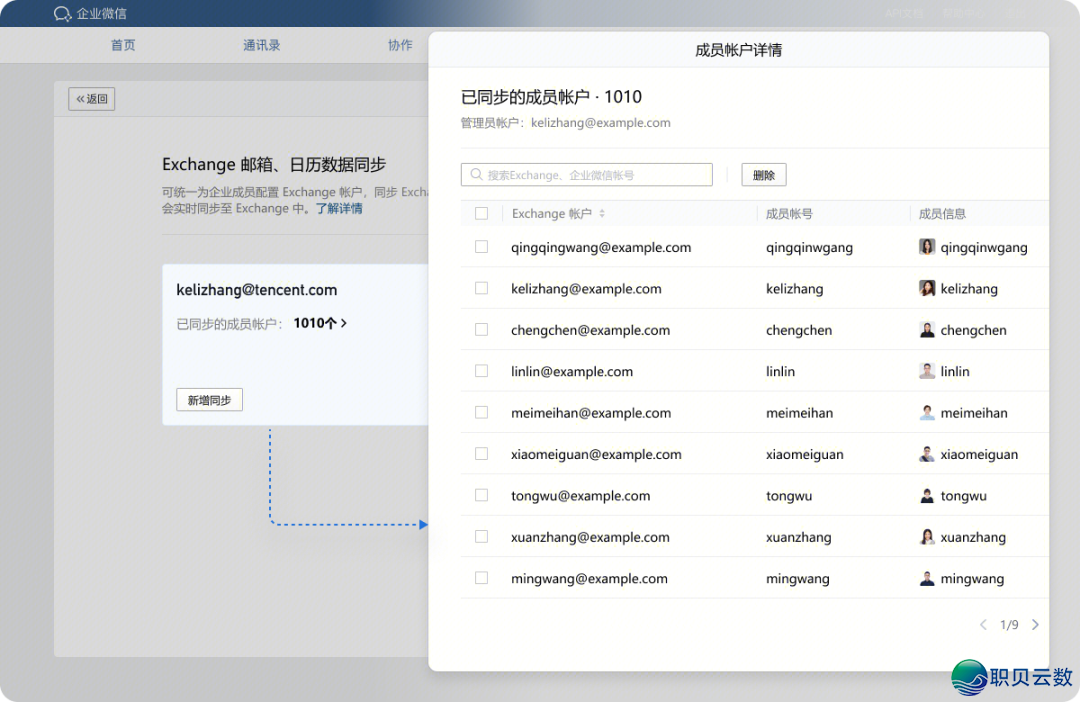Click the magnifier icon in the search box
Viewport: 1080px width, 702px height.
(x=475, y=174)
